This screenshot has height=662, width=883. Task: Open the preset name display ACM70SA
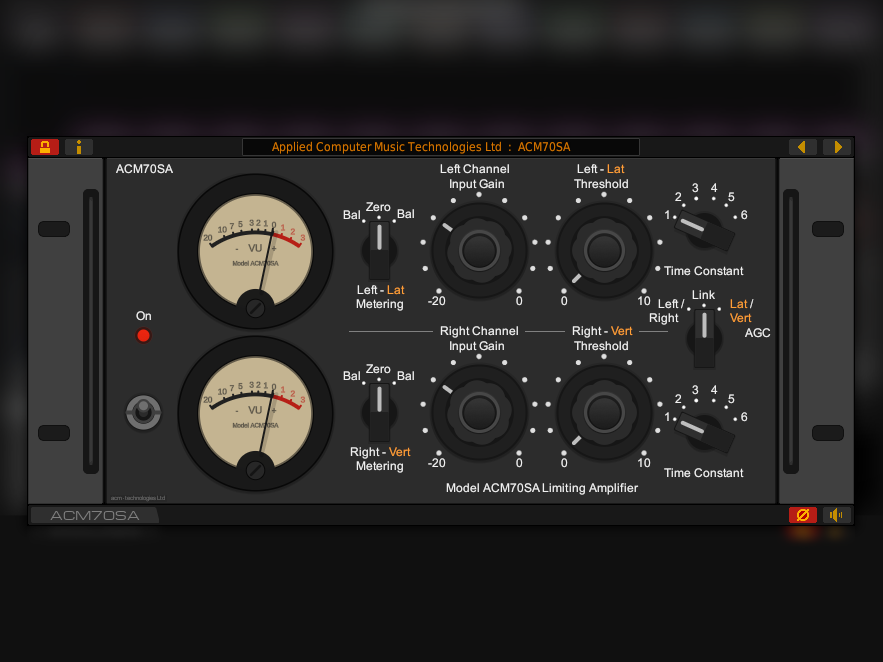pos(440,147)
